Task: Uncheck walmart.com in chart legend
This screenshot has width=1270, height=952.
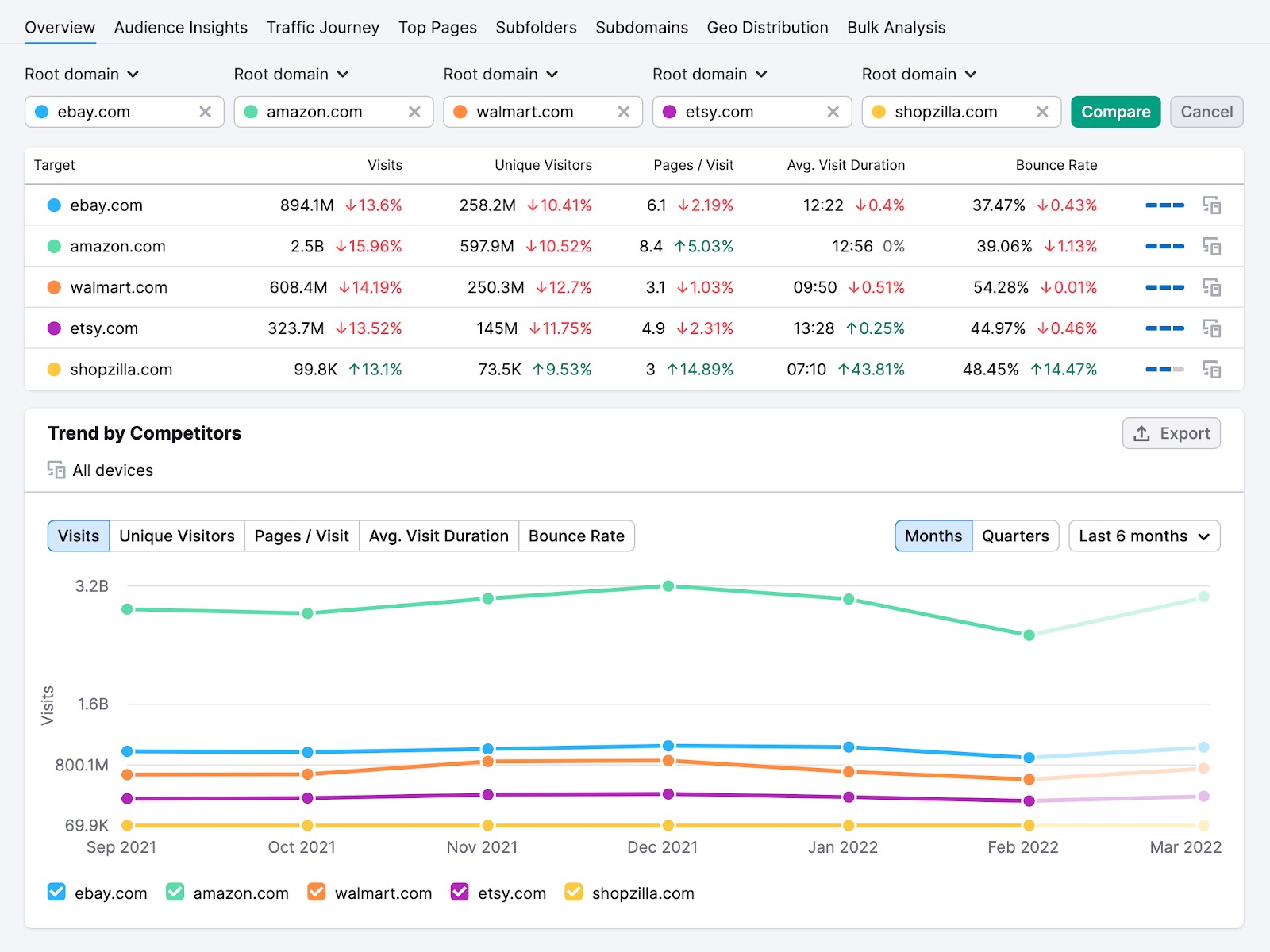Action: pos(317,892)
